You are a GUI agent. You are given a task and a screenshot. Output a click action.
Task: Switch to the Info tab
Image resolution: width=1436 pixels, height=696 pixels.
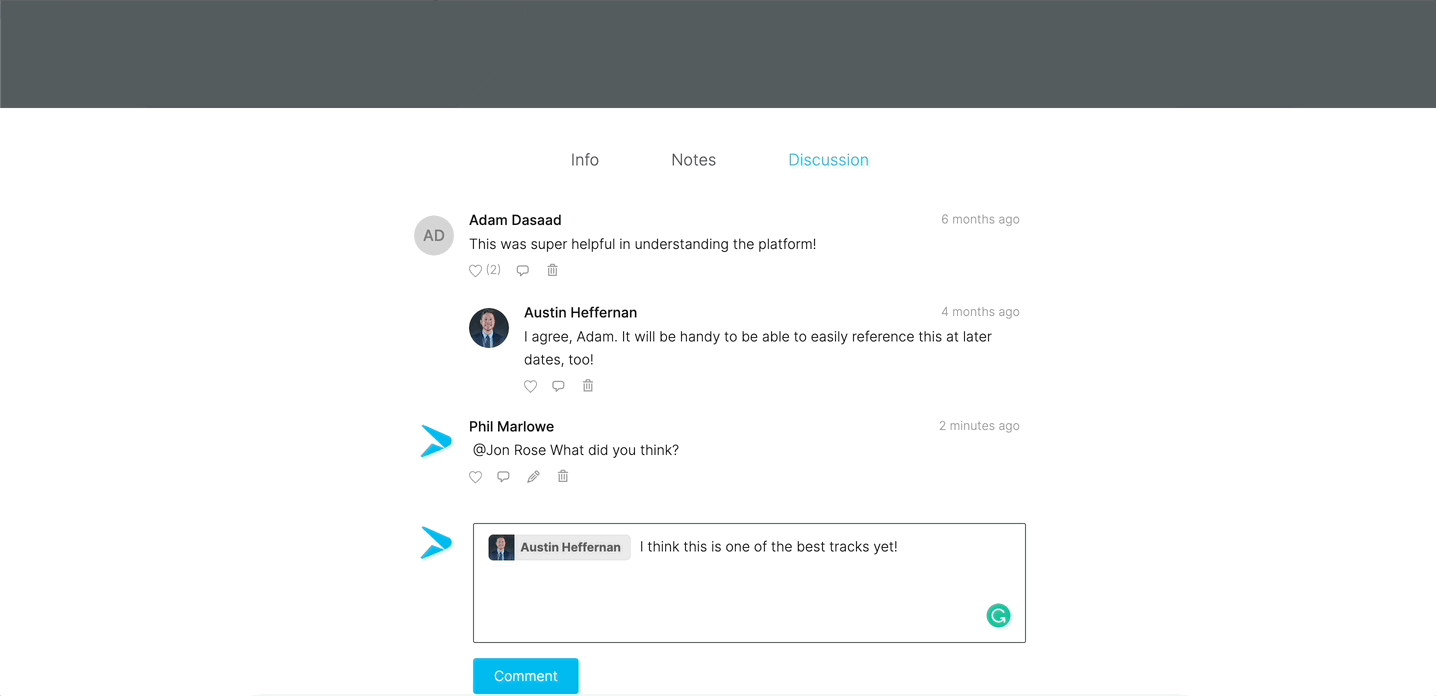tap(585, 160)
